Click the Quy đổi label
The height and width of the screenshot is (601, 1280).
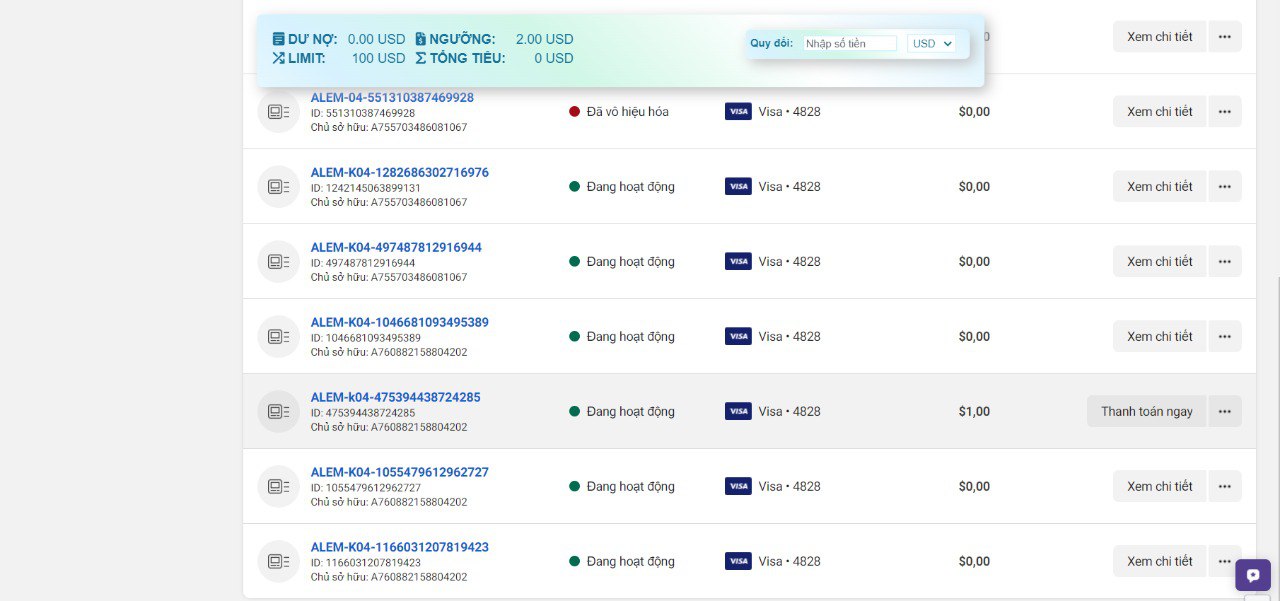(771, 43)
